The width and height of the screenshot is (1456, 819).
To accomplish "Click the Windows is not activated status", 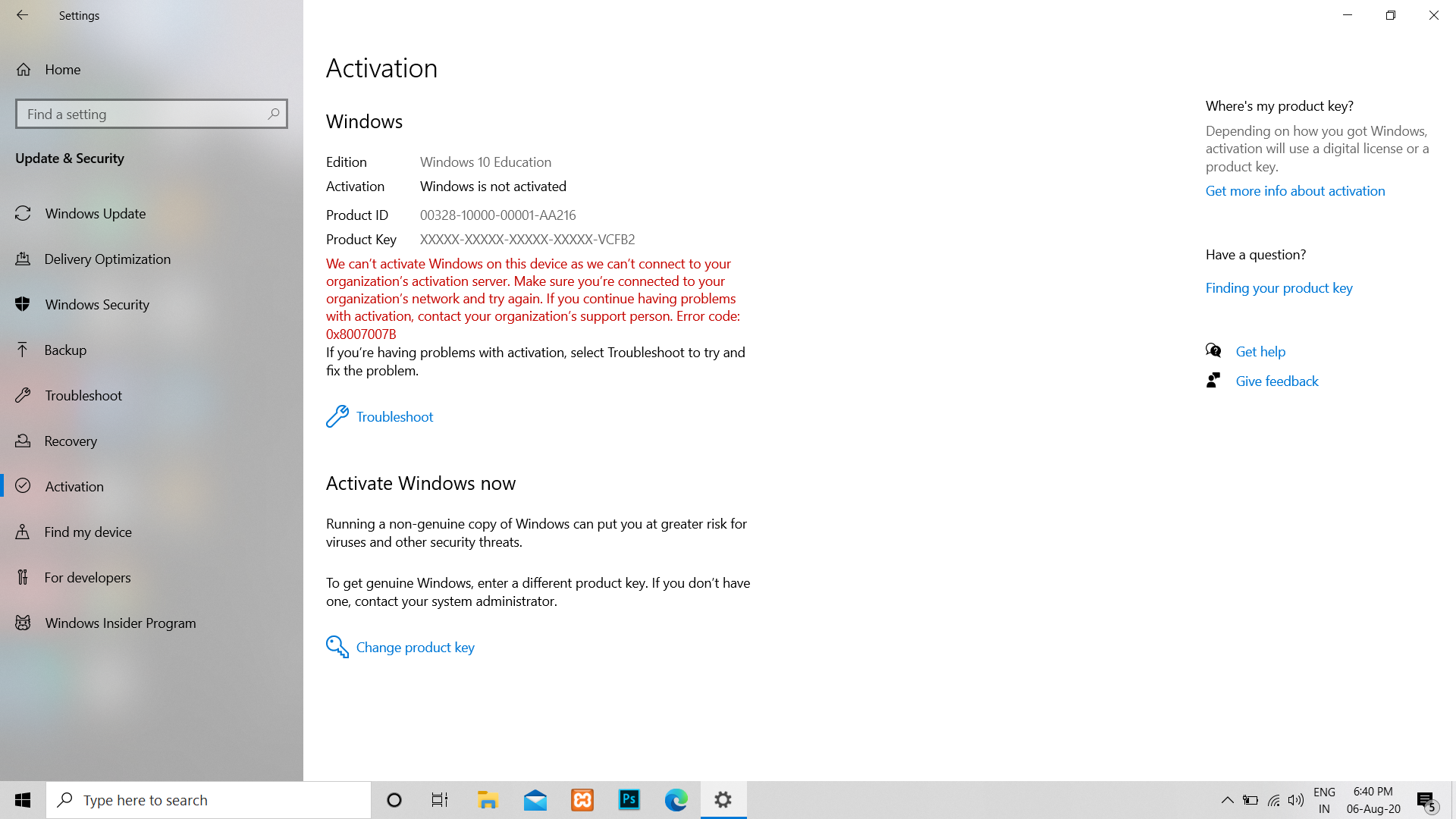I will coord(493,186).
